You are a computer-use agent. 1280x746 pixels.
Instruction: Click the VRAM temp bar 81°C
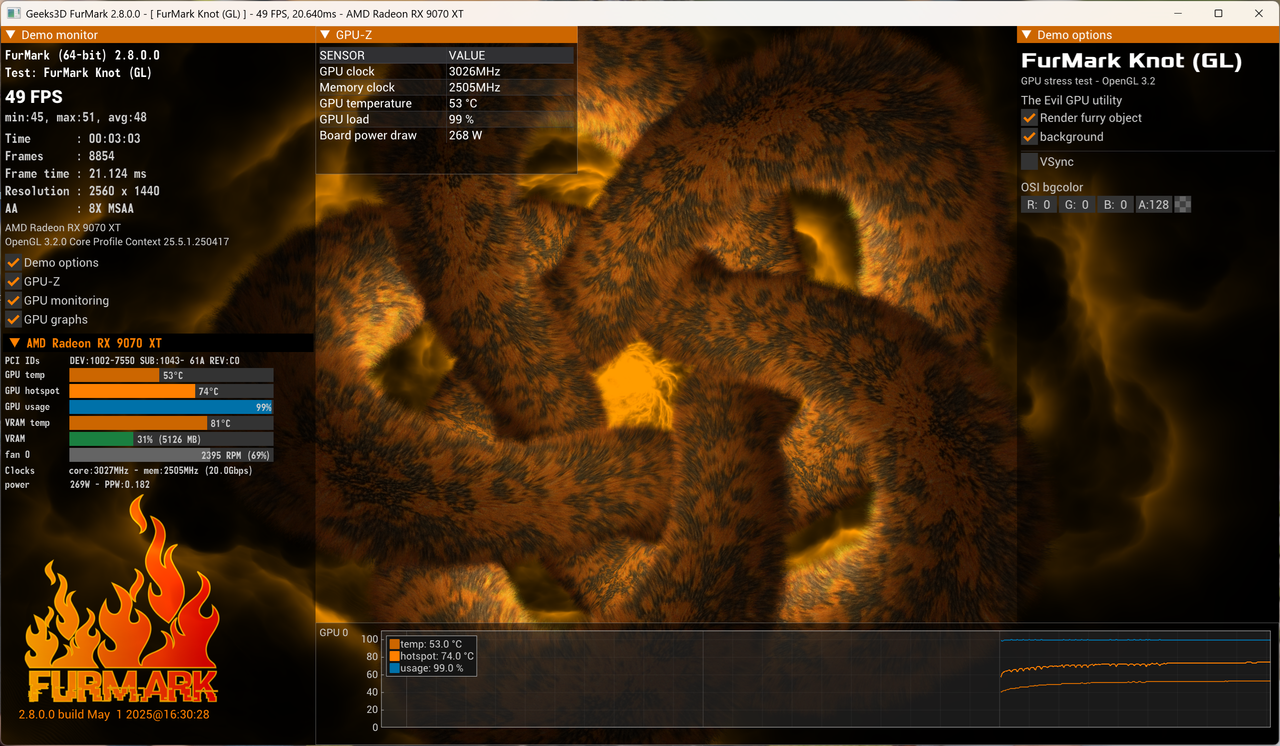(171, 423)
